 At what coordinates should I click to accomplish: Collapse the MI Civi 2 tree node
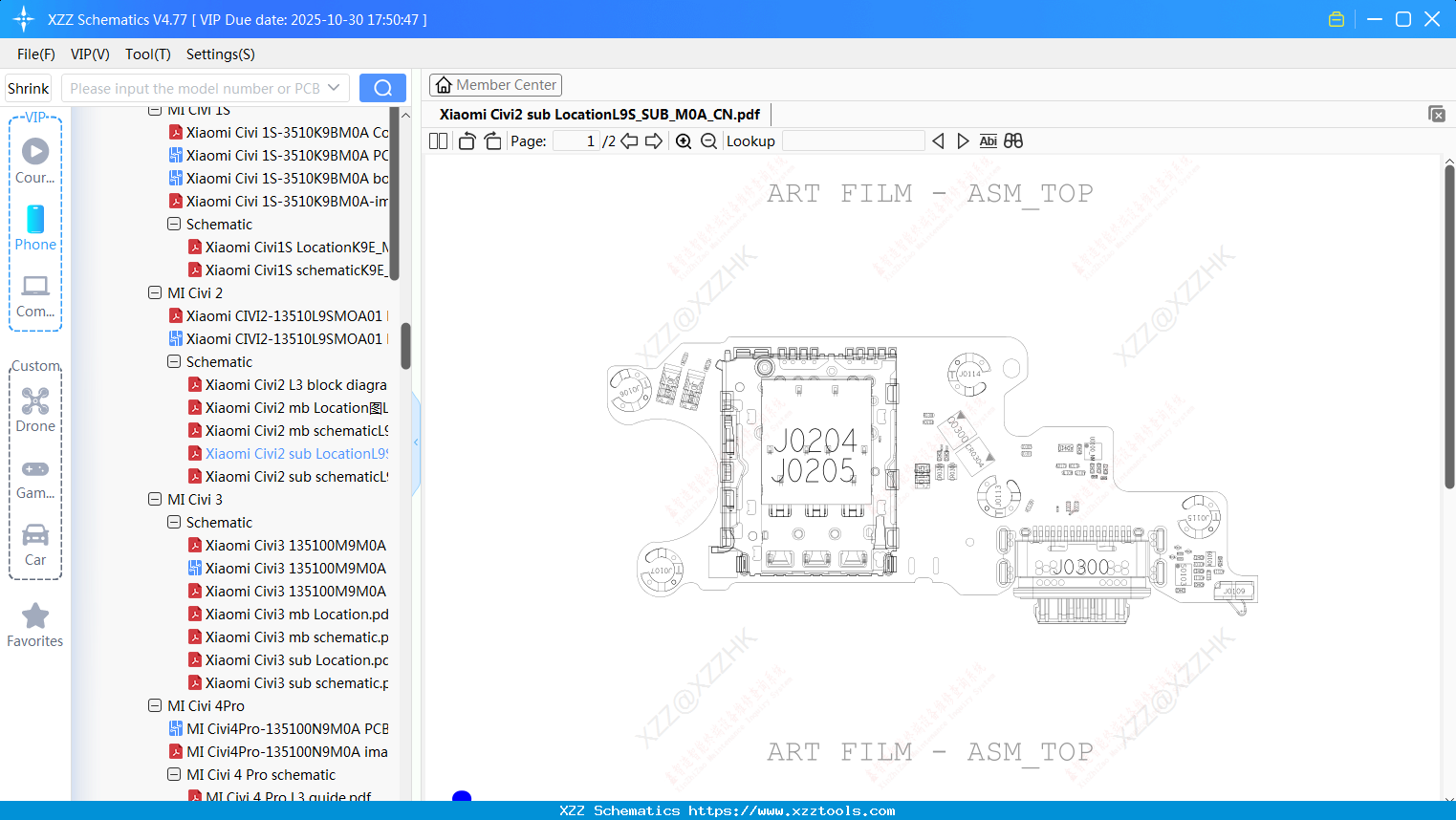click(x=155, y=292)
